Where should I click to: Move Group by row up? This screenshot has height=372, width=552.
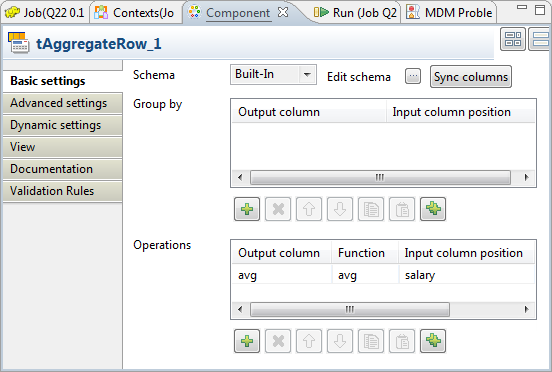(309, 209)
